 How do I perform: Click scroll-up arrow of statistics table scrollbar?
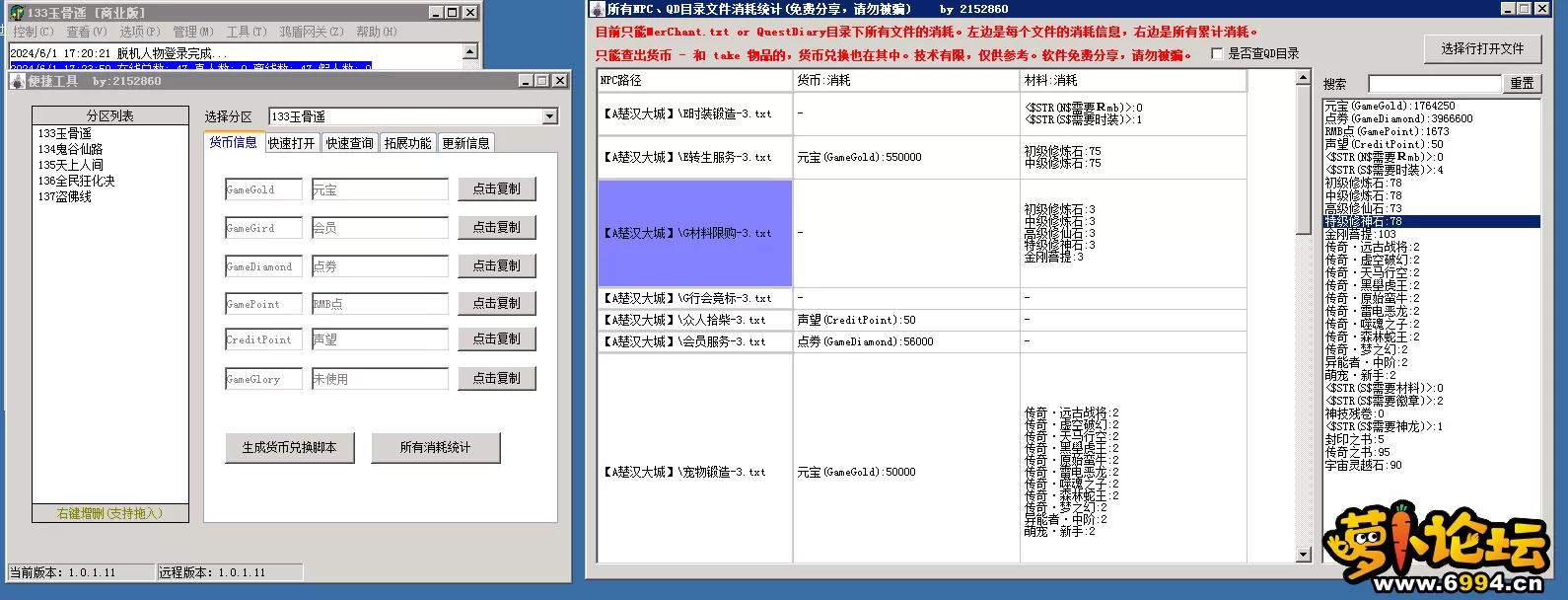[1303, 77]
